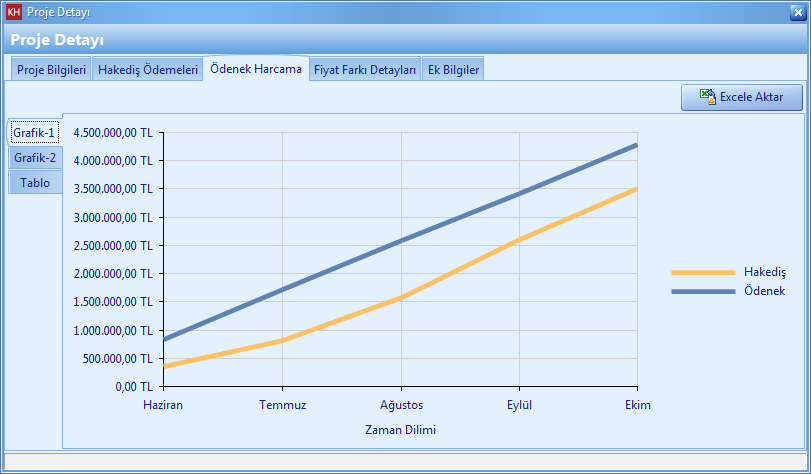Click the Zaman Dilimi axis title
Viewport: 811px width, 474px height.
tap(400, 429)
